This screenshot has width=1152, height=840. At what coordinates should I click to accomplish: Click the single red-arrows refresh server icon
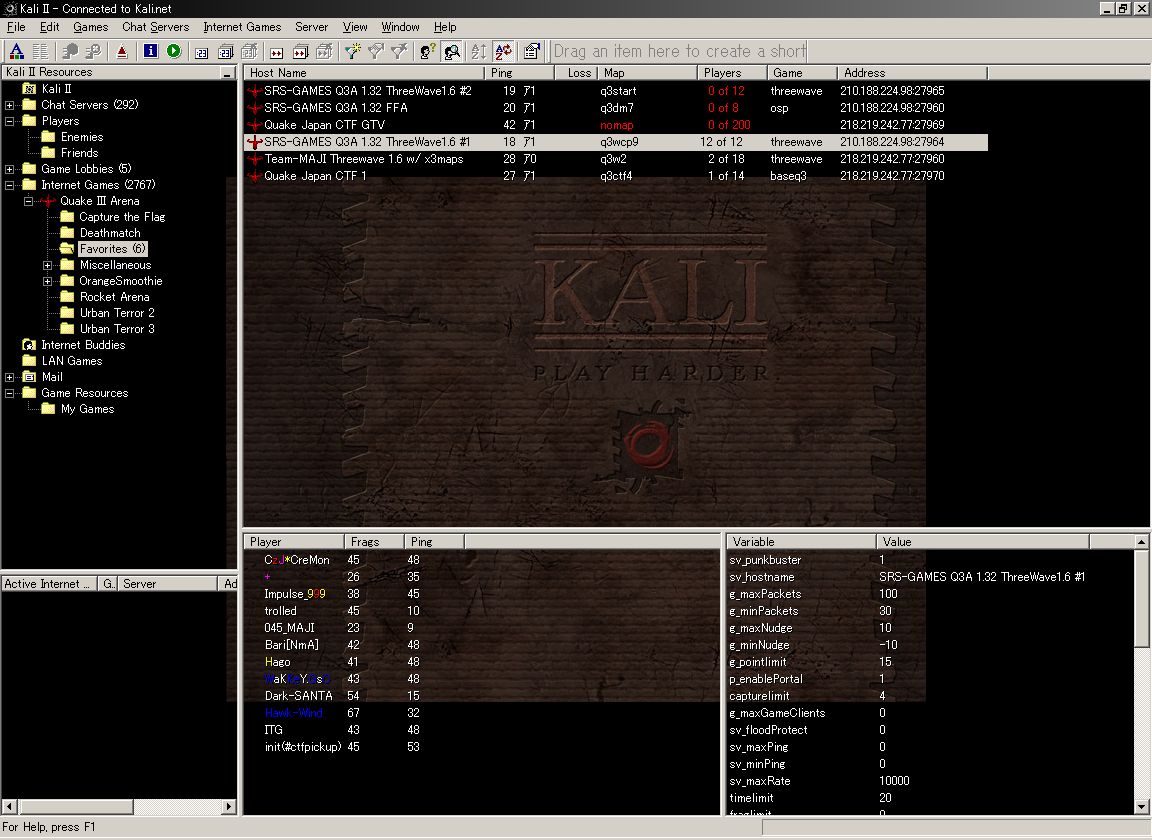tap(276, 52)
